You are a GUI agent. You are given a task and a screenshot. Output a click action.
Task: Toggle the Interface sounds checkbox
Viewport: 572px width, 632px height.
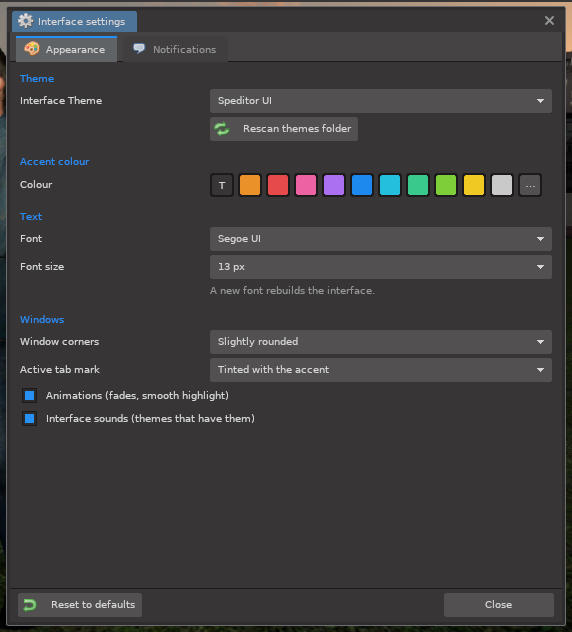[29, 418]
